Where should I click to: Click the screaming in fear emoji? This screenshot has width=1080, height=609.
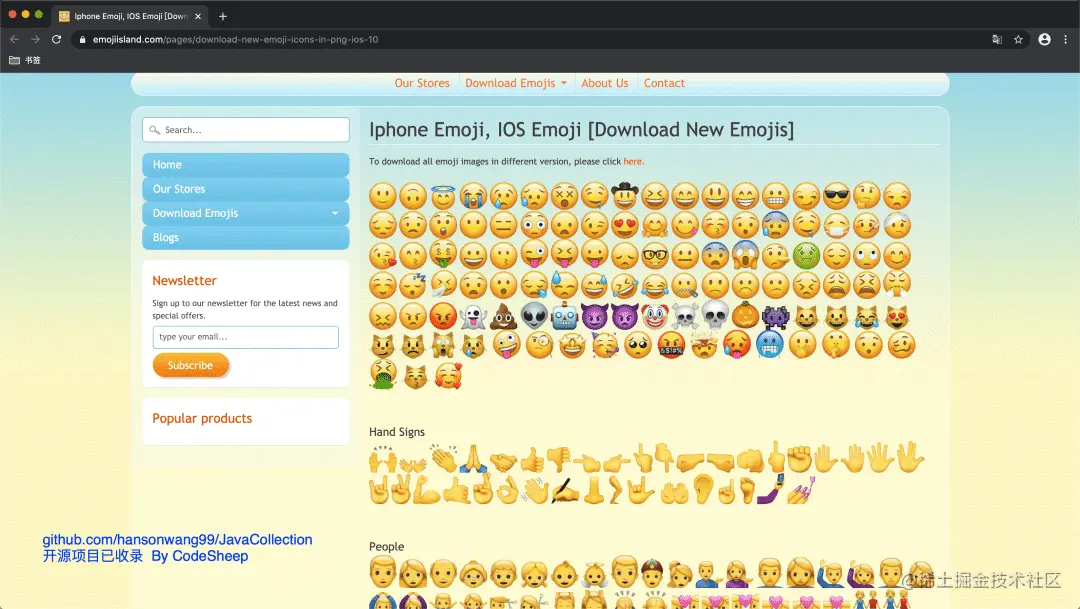pyautogui.click(x=745, y=256)
